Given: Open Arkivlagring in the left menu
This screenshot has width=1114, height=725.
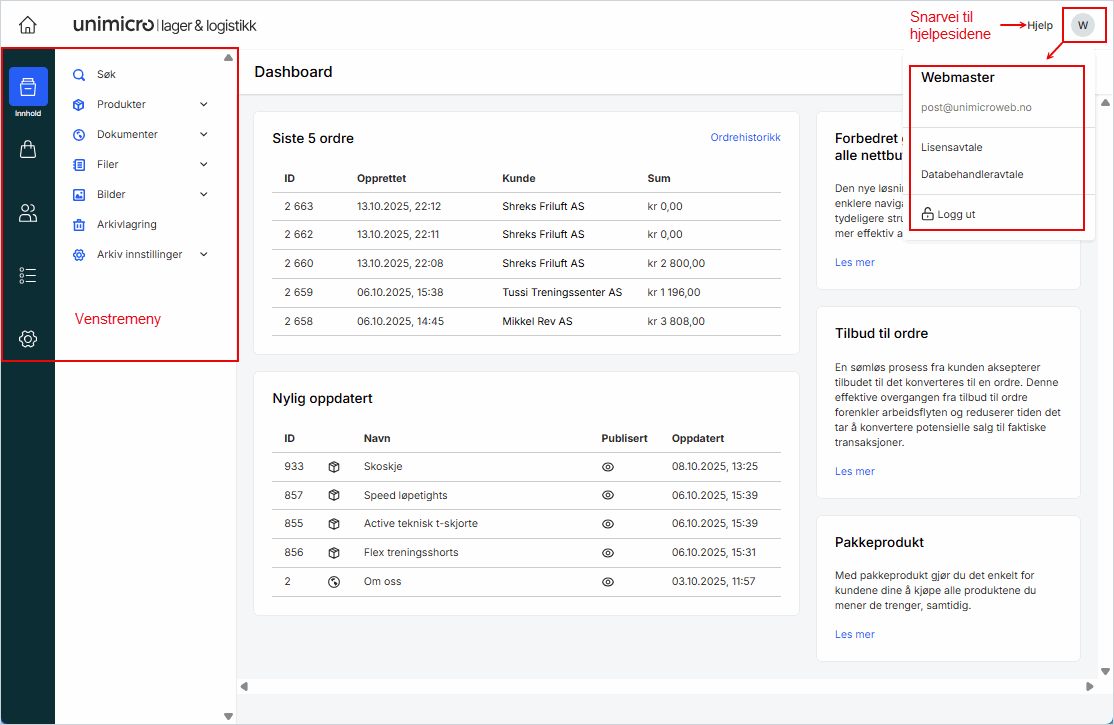Looking at the screenshot, I should pyautogui.click(x=126, y=224).
